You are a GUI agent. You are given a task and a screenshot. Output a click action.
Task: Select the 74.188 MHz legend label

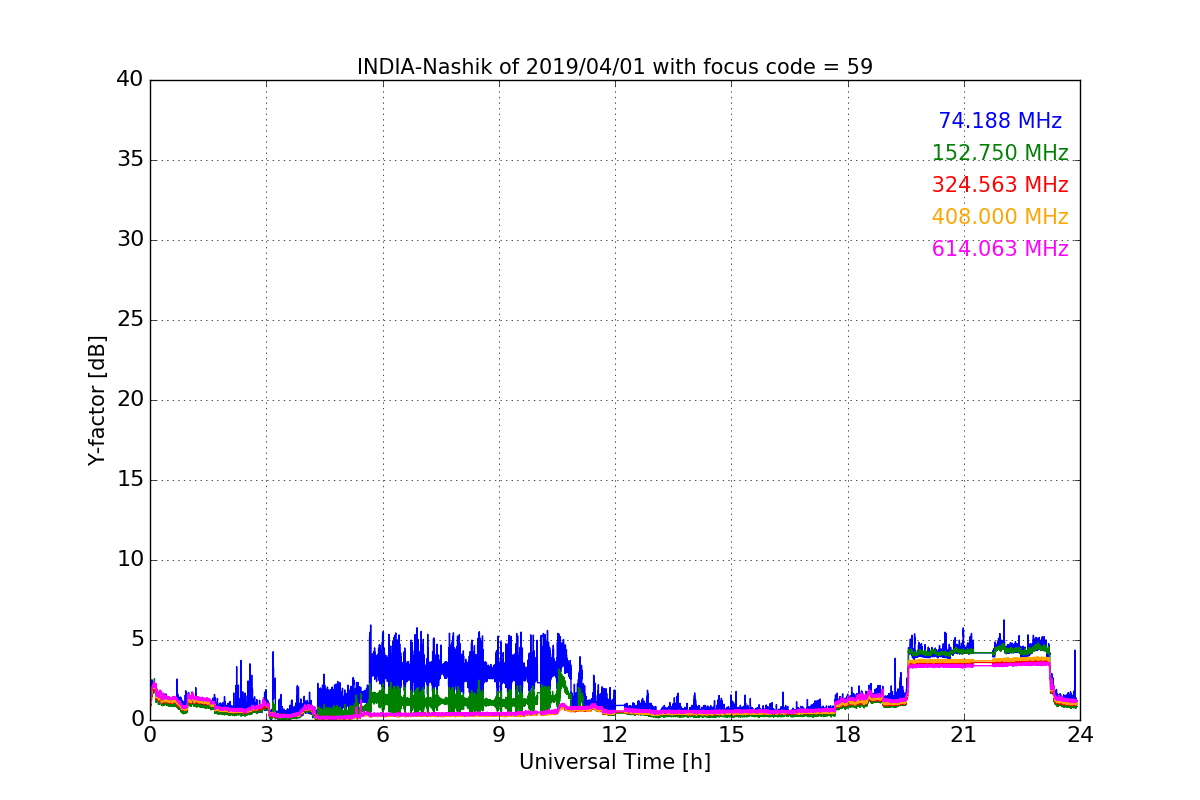[x=1000, y=121]
